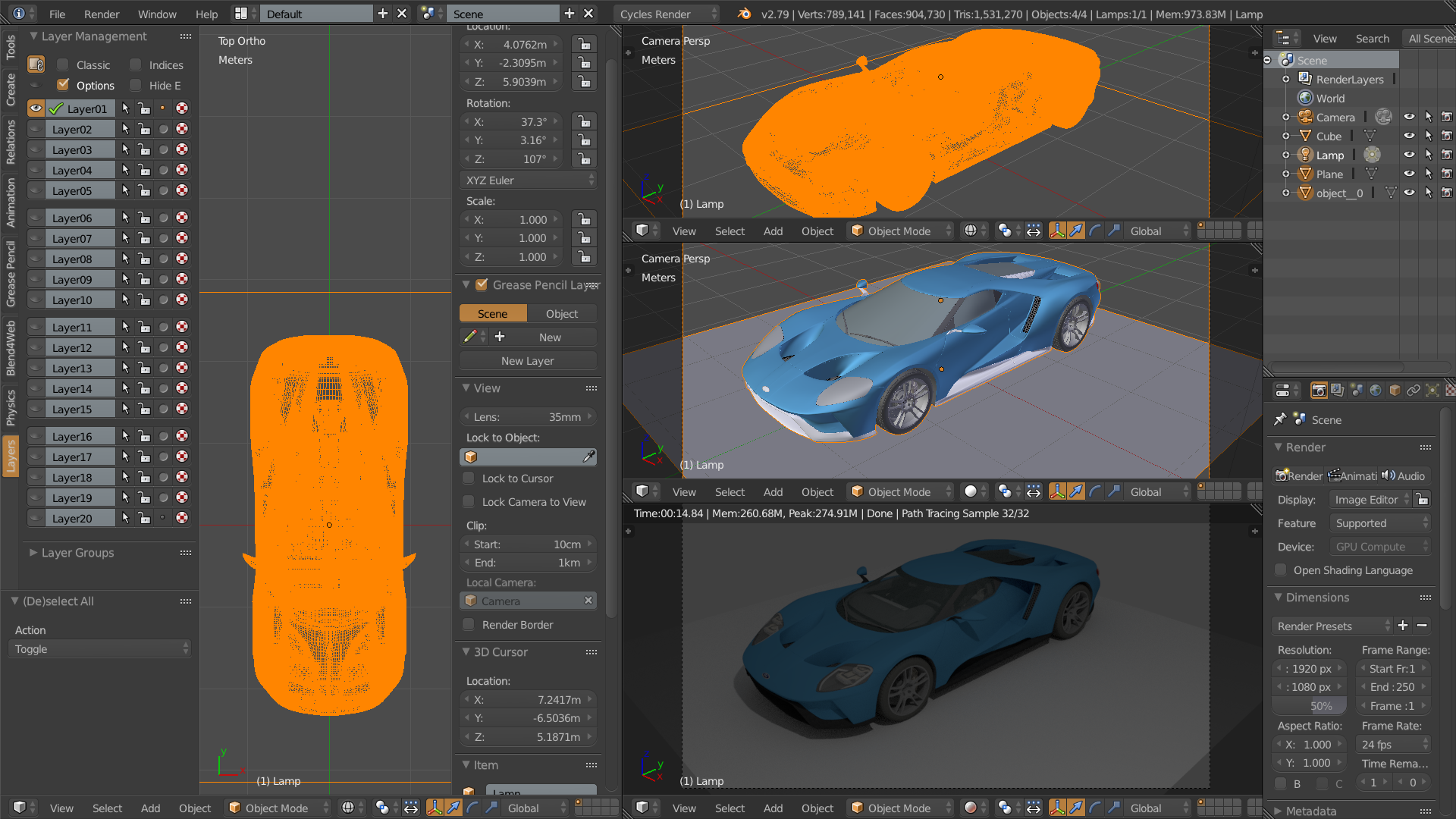The height and width of the screenshot is (819, 1456).
Task: Click the Grease Pencil draw pencil icon
Action: click(x=470, y=337)
